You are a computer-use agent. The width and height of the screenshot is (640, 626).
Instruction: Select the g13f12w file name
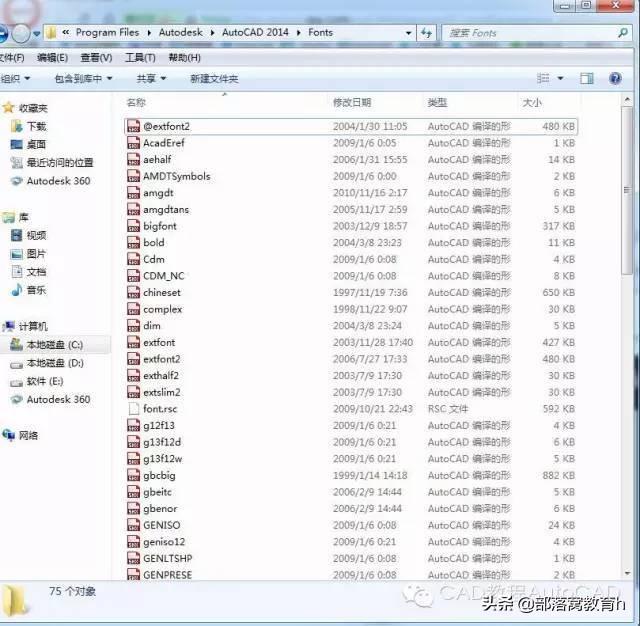[162, 459]
